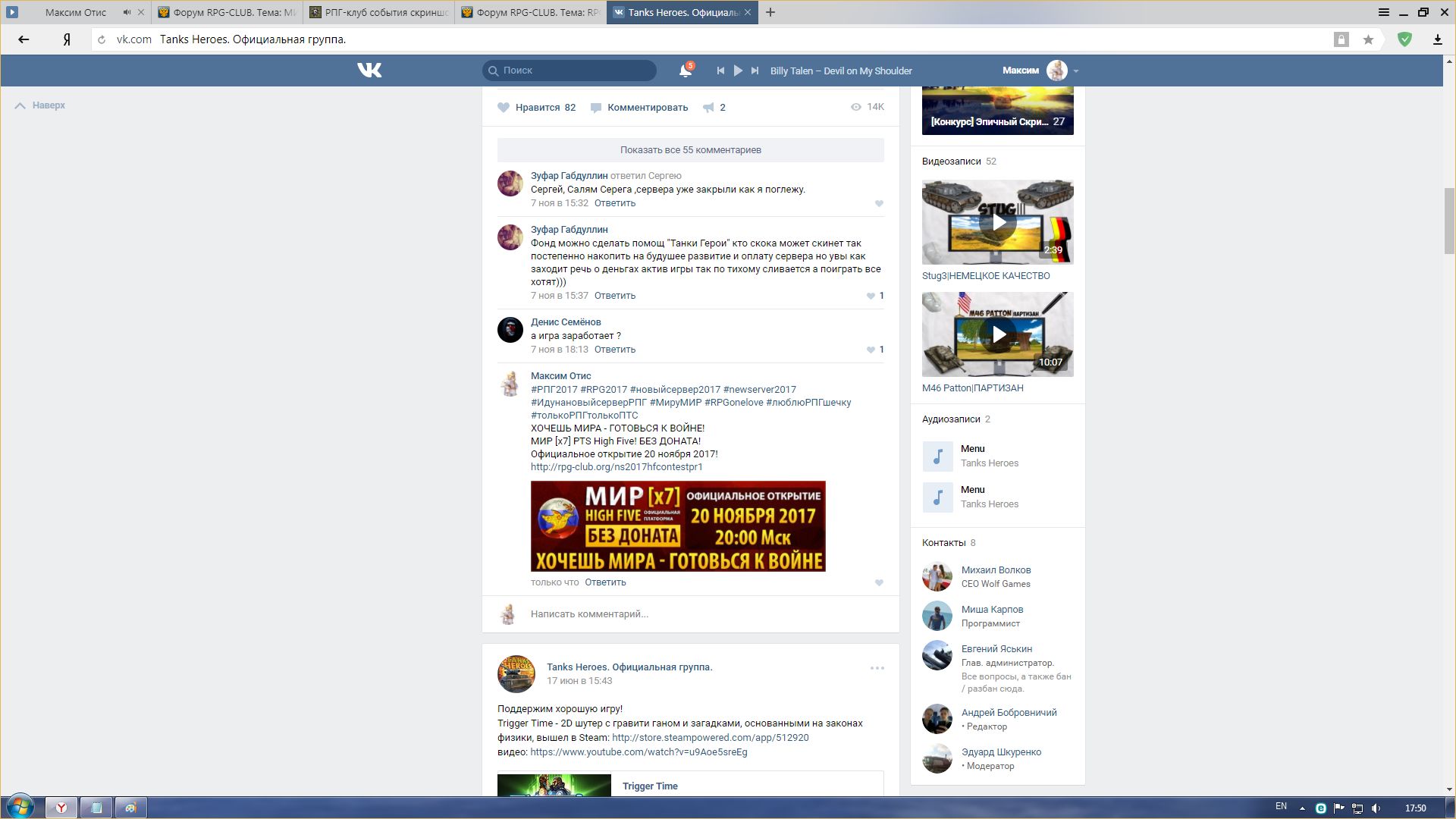
Task: Reply to Зуфар Габдуллин's fund comment
Action: (614, 296)
